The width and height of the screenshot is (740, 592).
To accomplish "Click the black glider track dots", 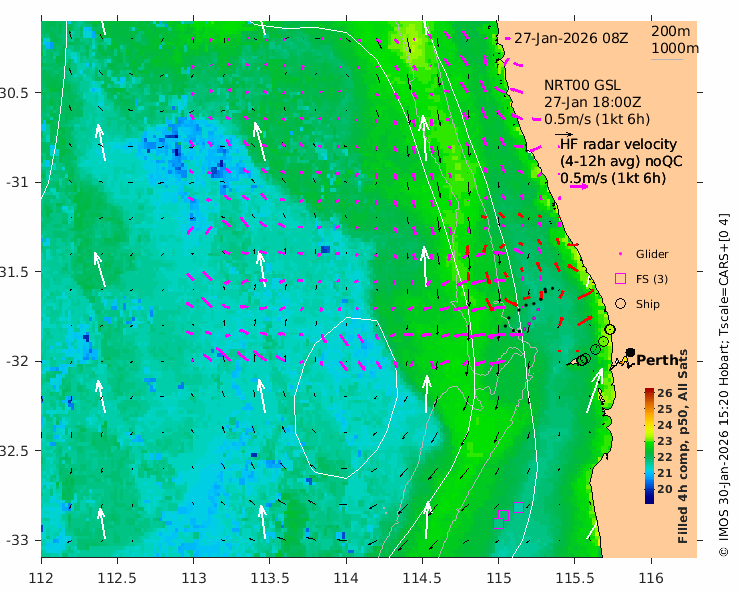I will [x=528, y=309].
